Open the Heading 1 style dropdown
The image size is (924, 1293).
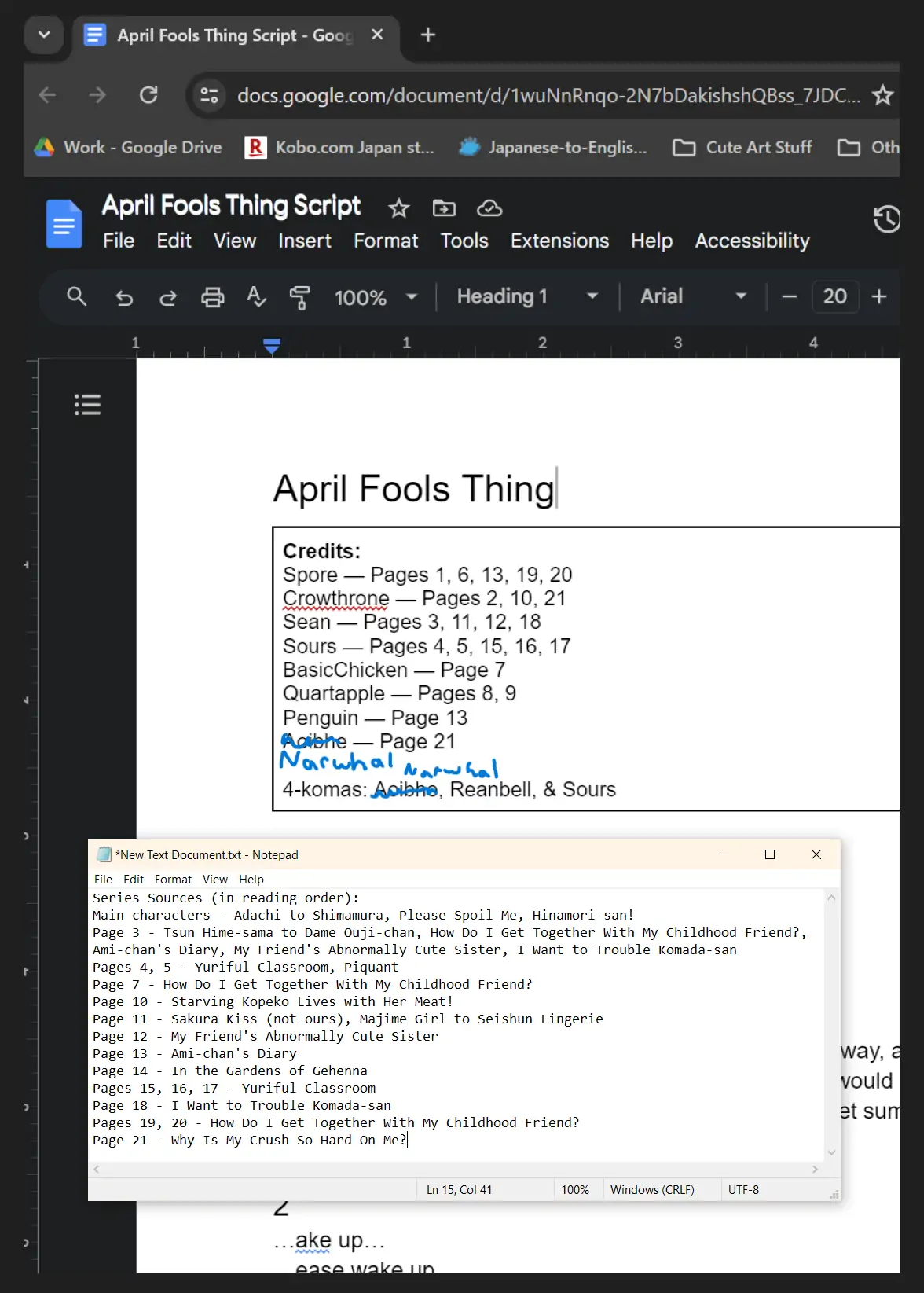pos(528,296)
